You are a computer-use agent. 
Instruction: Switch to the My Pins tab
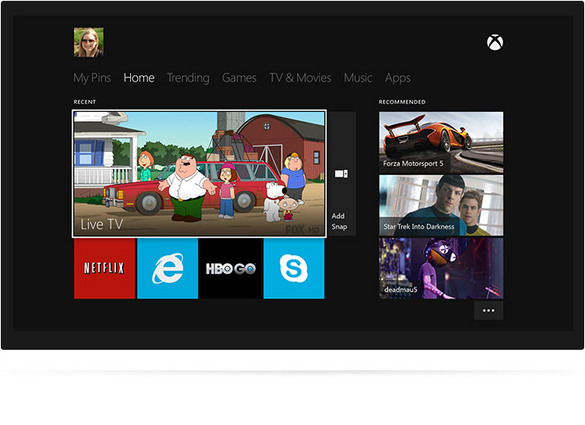click(x=92, y=78)
